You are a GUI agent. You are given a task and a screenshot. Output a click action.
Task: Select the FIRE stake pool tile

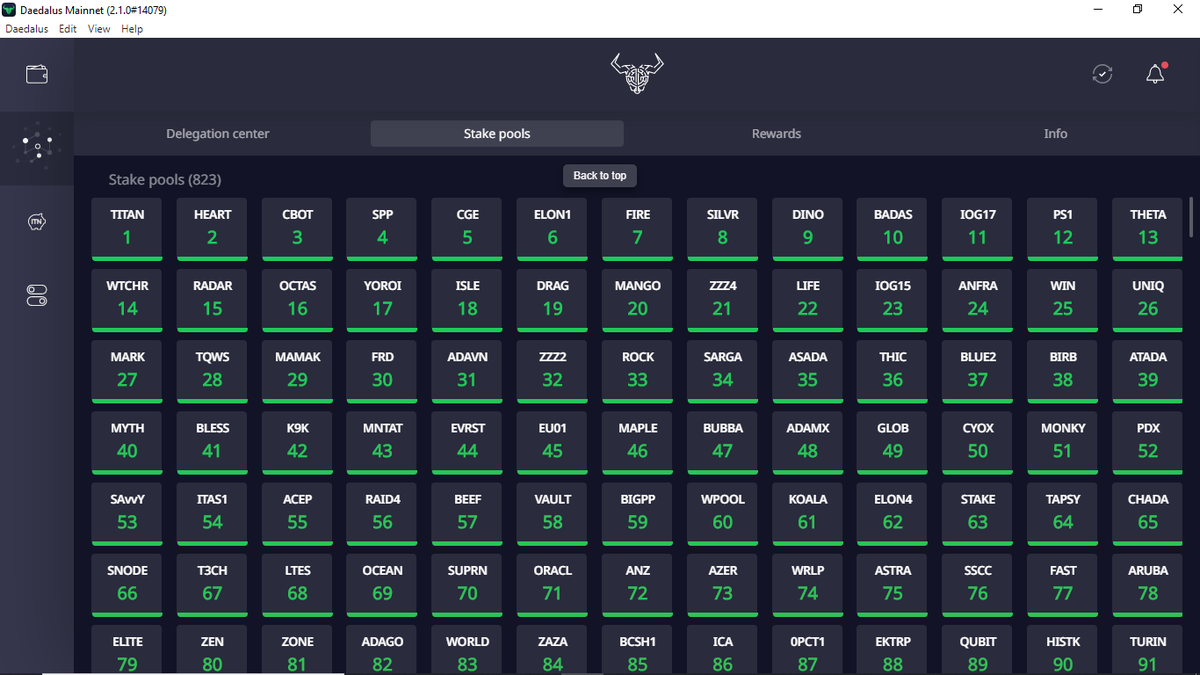point(637,230)
